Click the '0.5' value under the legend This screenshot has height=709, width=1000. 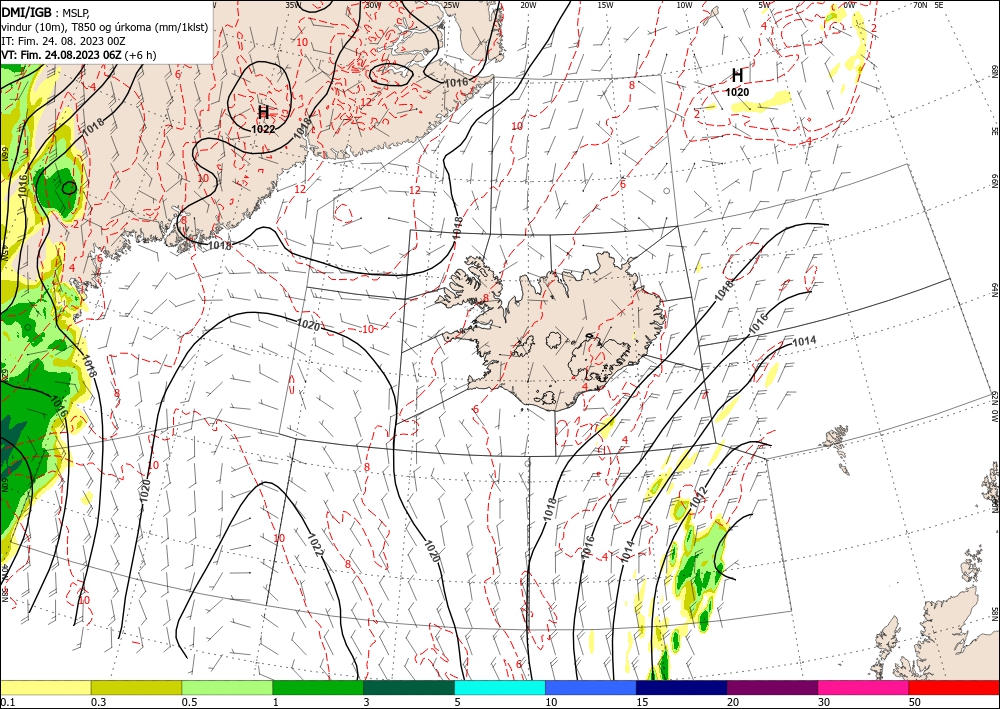(x=188, y=701)
